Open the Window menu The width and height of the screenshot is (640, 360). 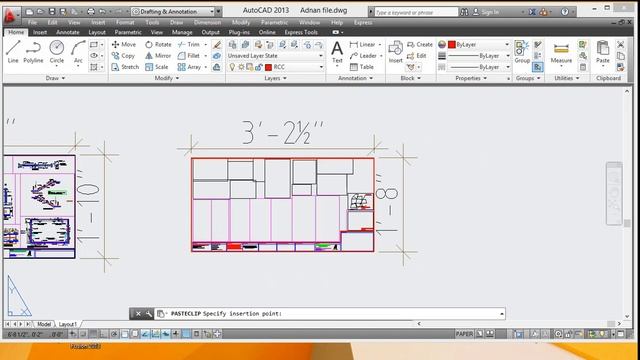pos(309,22)
